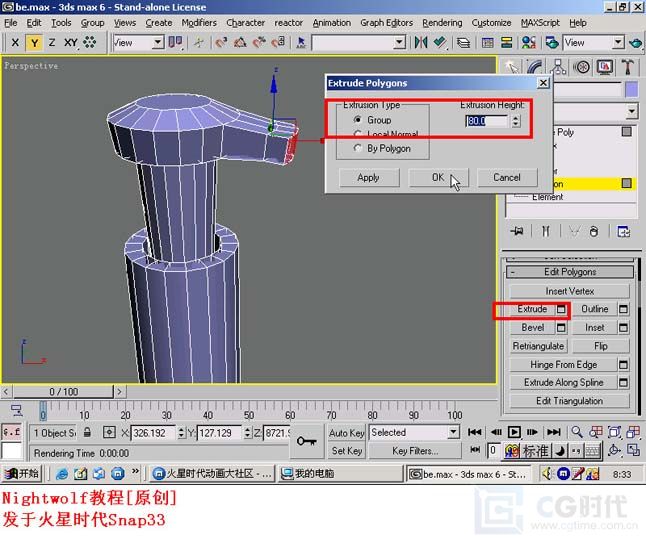The width and height of the screenshot is (646, 539).
Task: Click the Zoom viewport tool icon
Action: tap(577, 432)
